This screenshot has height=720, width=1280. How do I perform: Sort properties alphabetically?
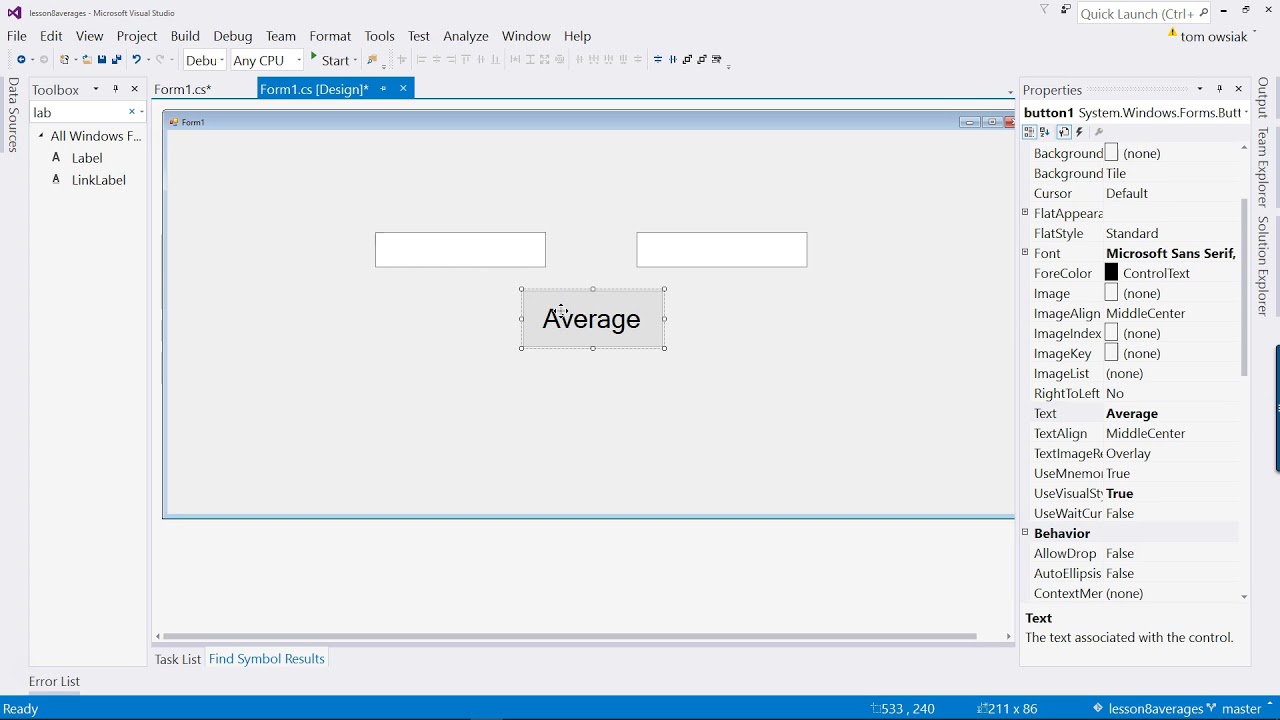coord(1045,132)
